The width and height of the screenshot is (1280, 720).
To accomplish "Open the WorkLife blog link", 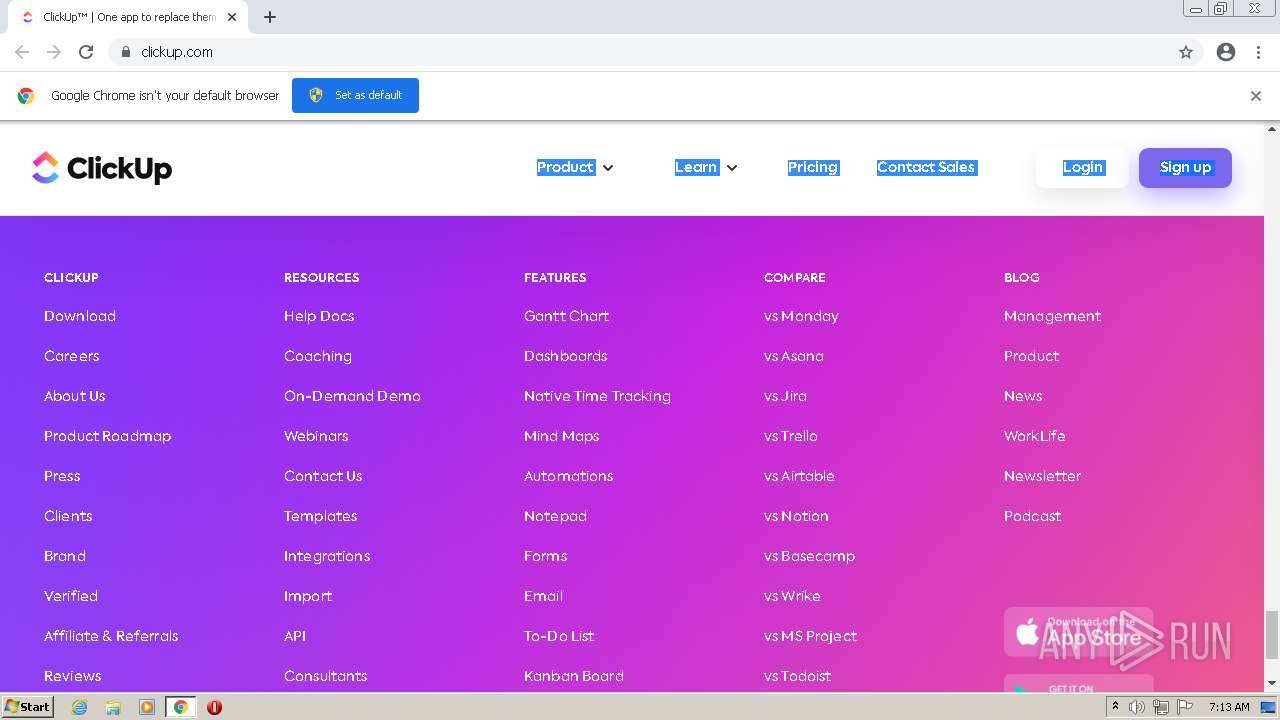I will click(x=1035, y=436).
